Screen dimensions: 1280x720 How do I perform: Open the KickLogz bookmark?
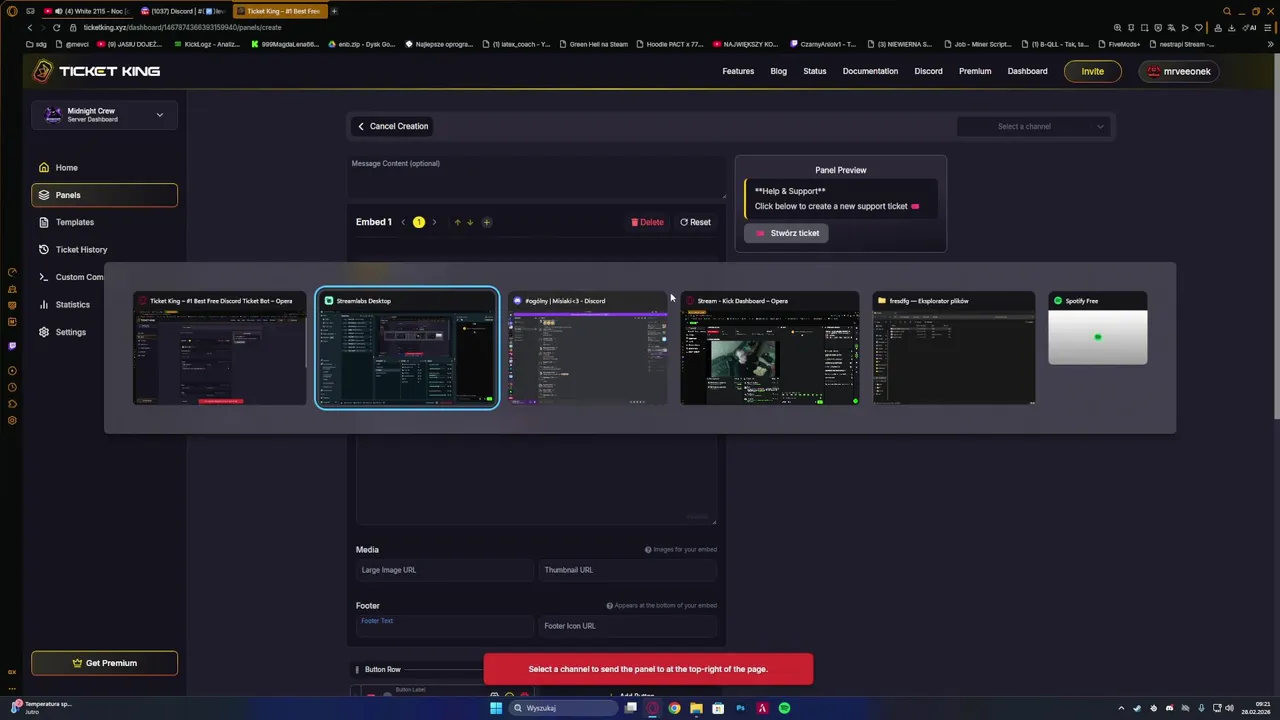(208, 44)
